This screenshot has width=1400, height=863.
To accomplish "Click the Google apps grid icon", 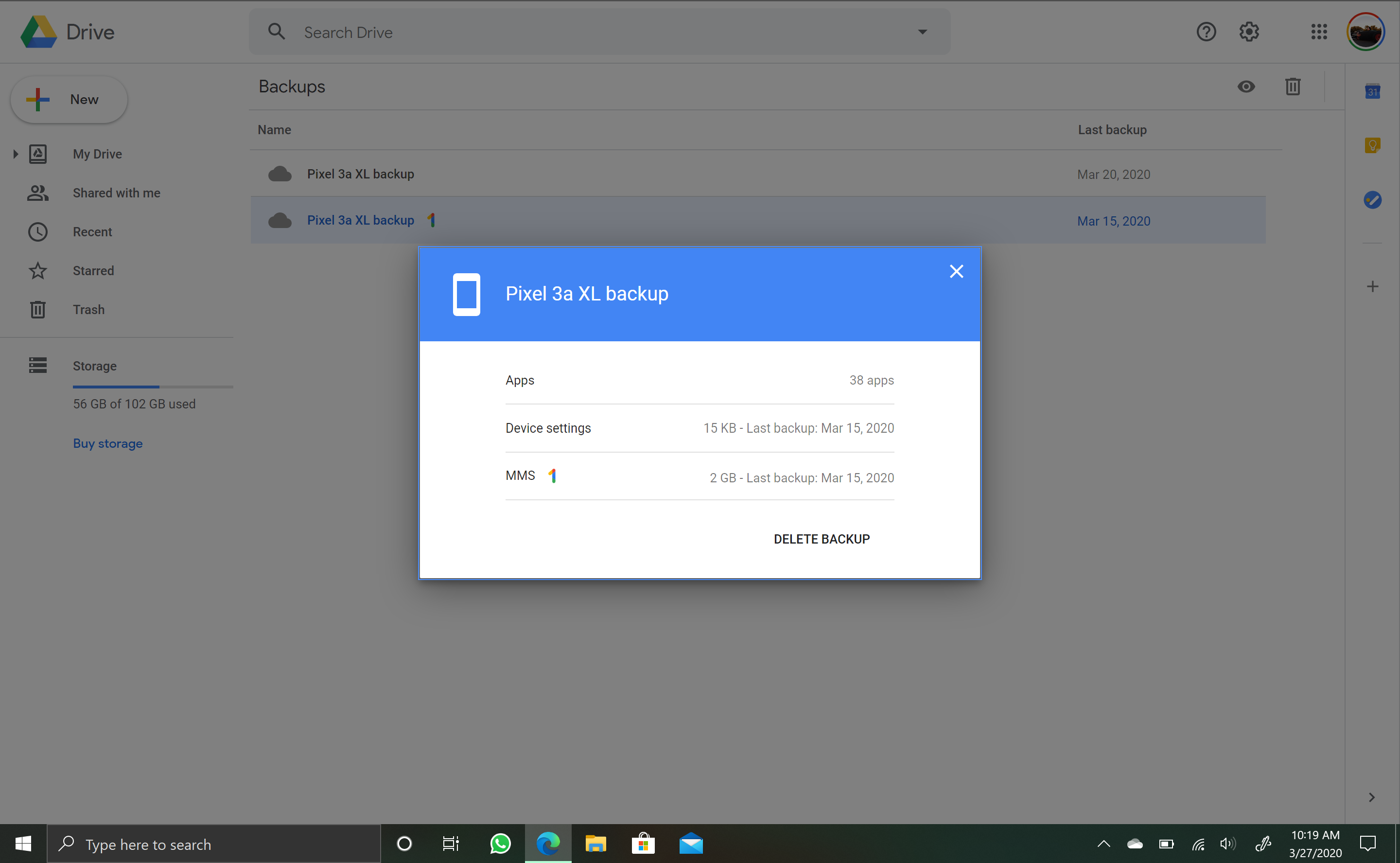I will click(x=1318, y=32).
